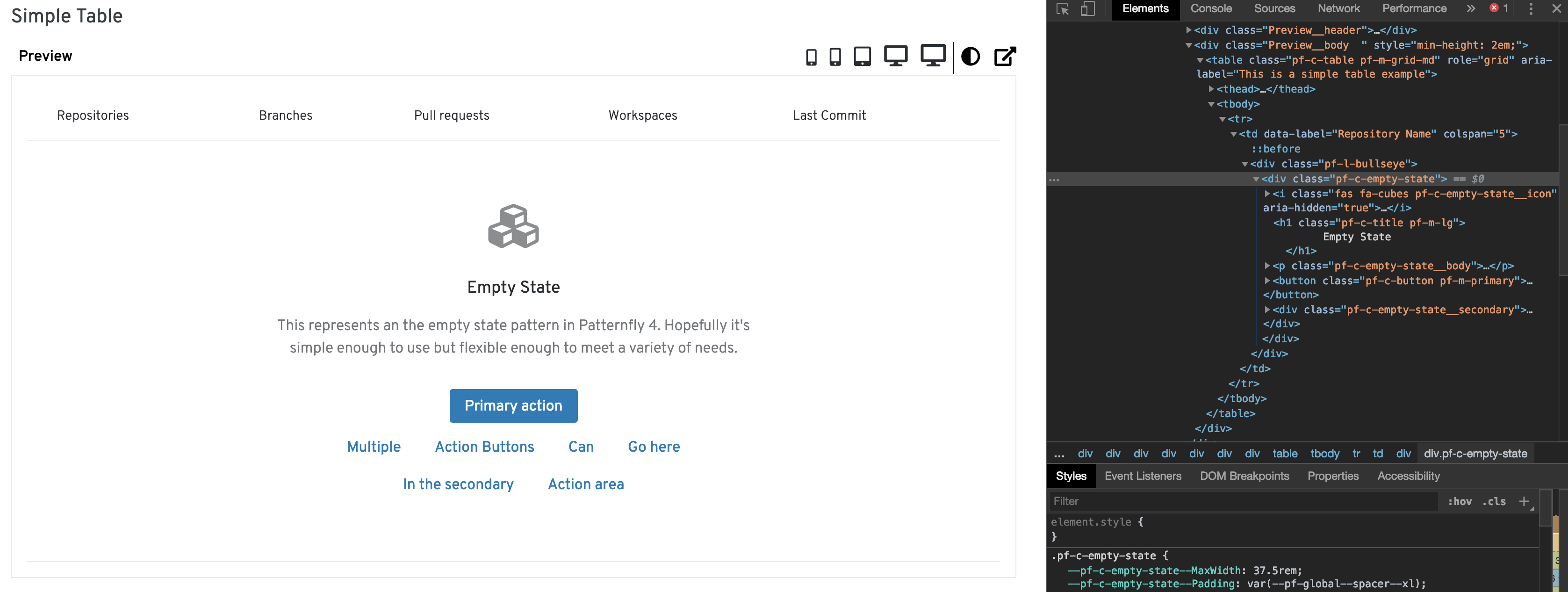Select the Styles pane tab
This screenshot has width=1568, height=592.
pyautogui.click(x=1071, y=476)
